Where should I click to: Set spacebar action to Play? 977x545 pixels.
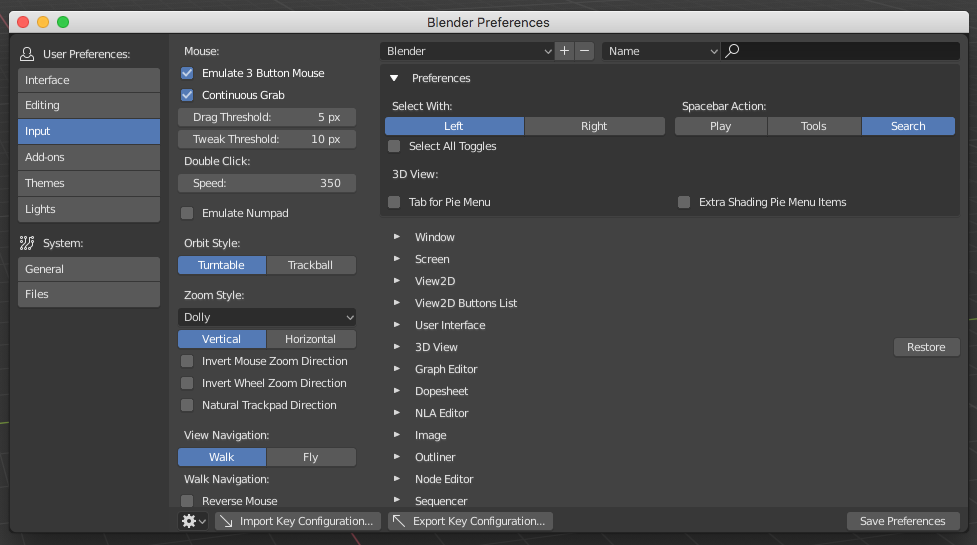coord(721,126)
